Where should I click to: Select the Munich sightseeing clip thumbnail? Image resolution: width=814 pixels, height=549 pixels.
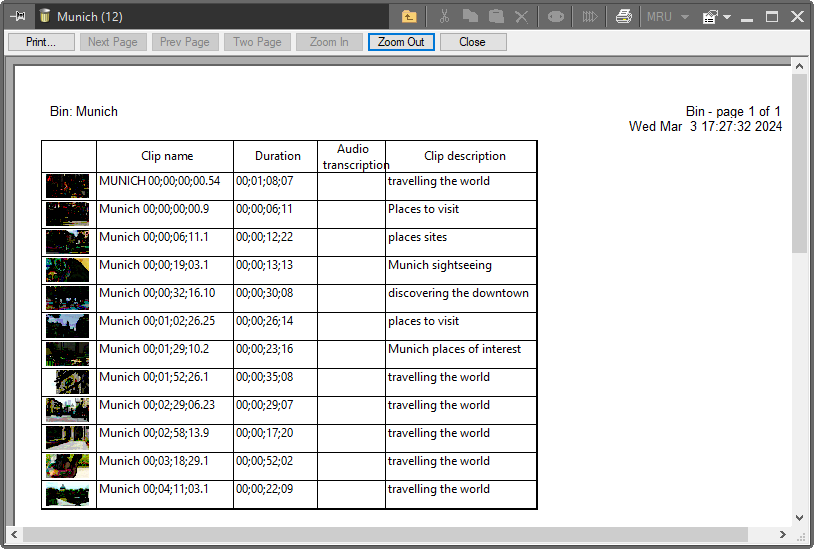click(x=68, y=269)
